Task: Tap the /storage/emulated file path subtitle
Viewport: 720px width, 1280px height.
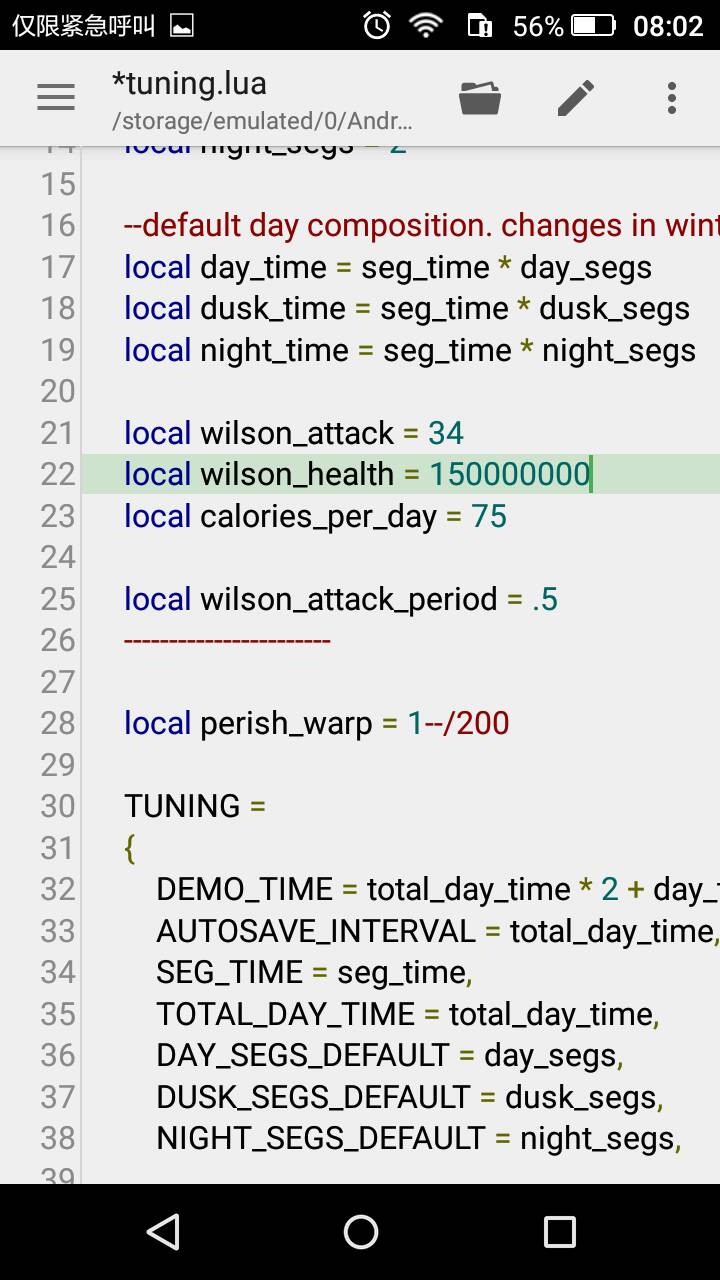Action: coord(262,122)
